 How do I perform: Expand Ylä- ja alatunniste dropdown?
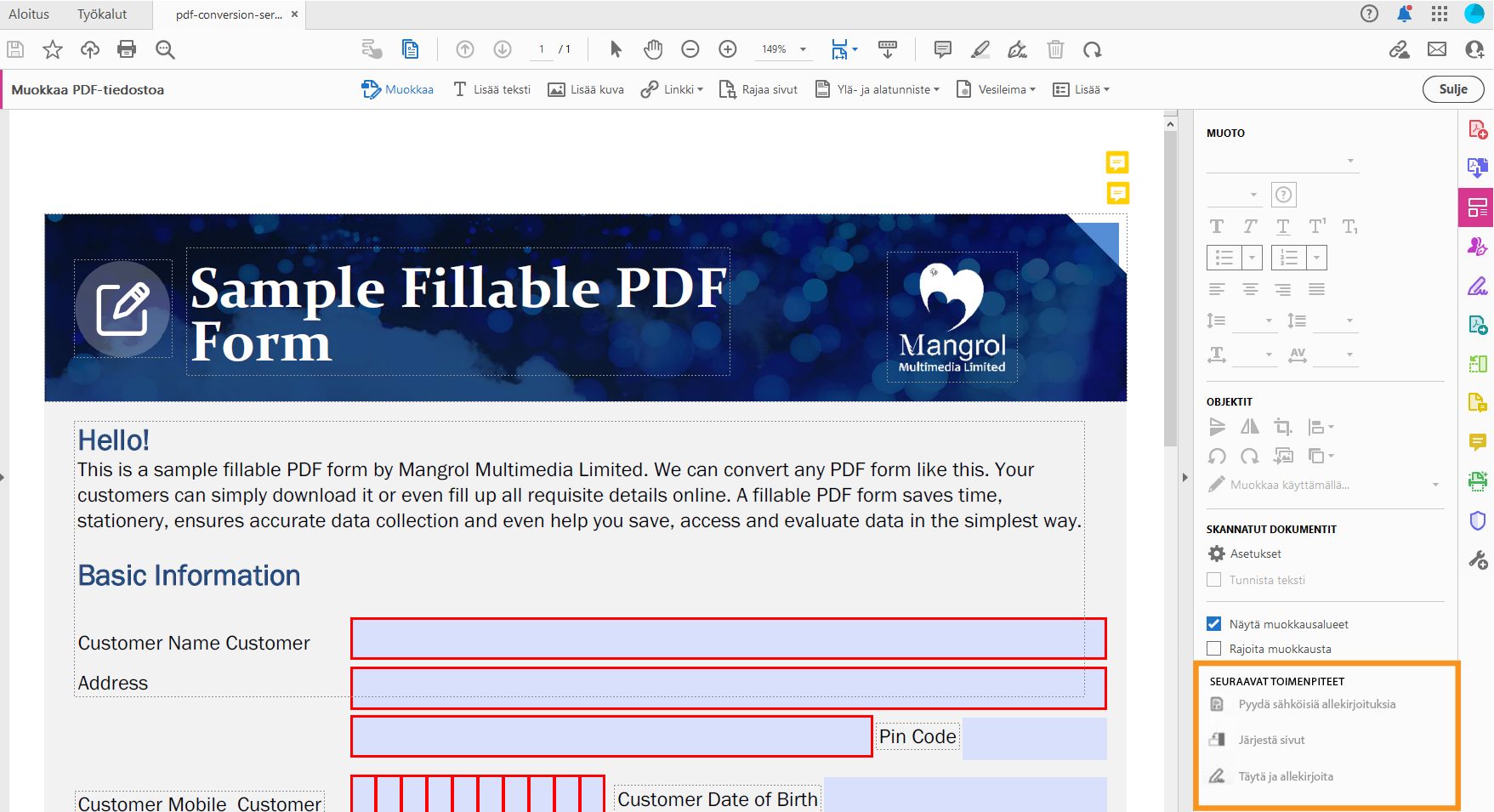coord(878,89)
